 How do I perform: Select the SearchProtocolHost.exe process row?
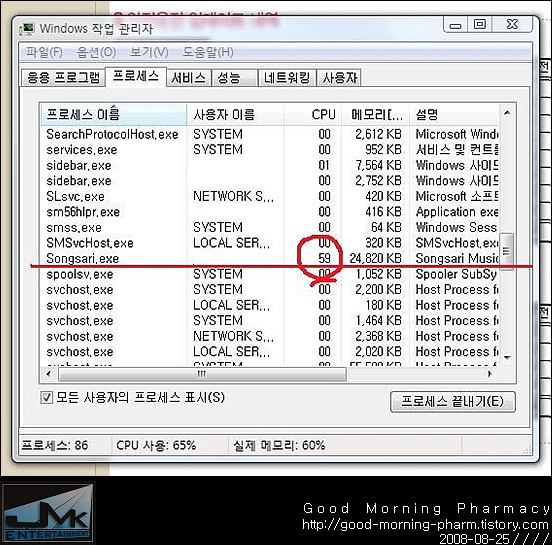pyautogui.click(x=270, y=134)
